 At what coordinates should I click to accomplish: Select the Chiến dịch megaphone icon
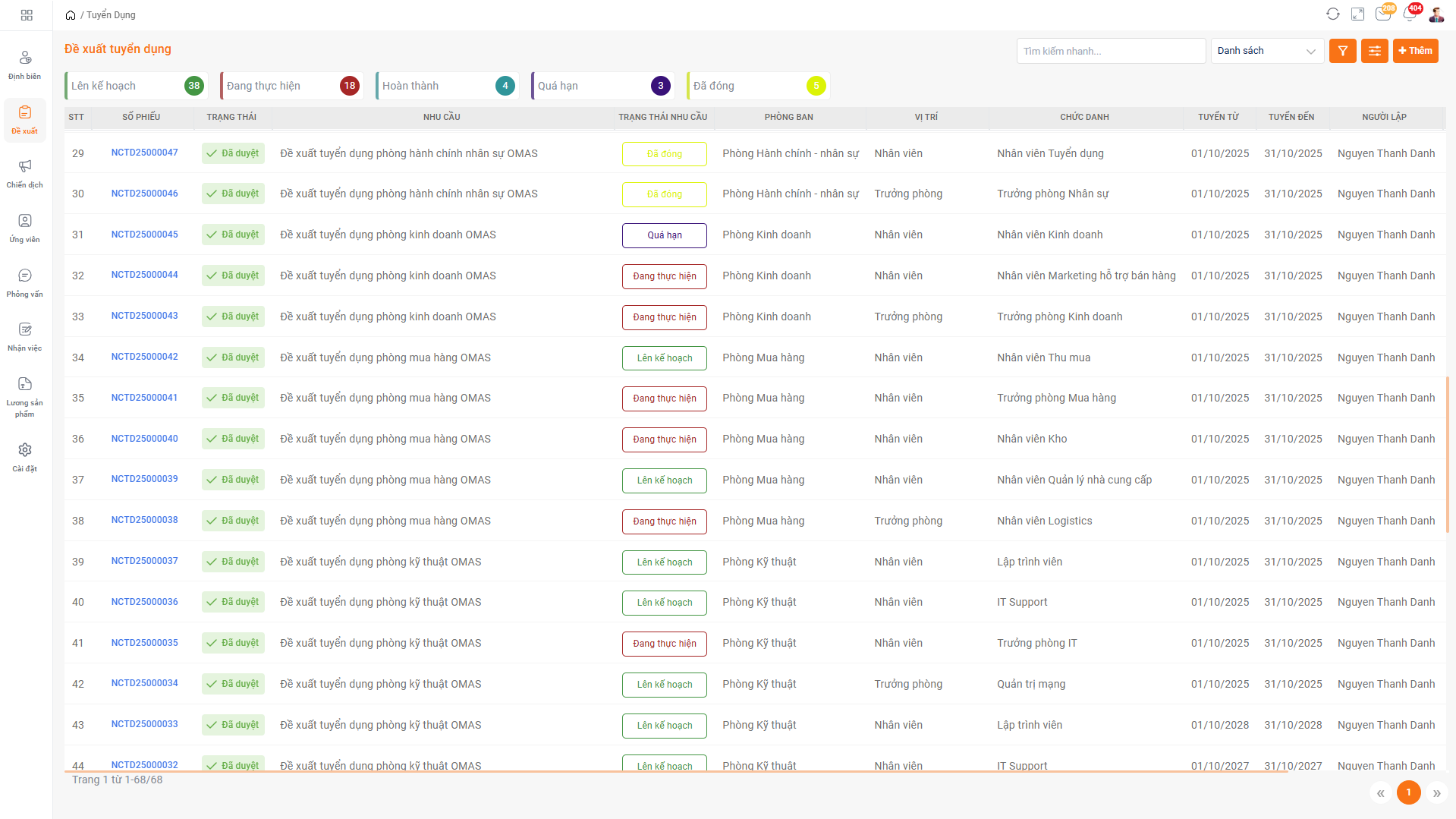(x=25, y=167)
